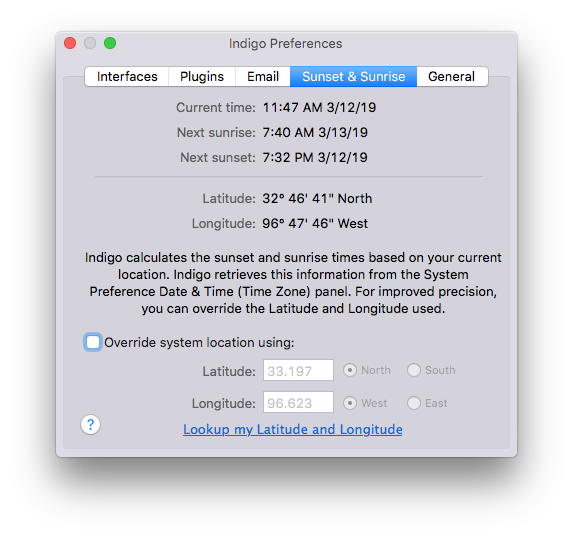
Task: Click the Latitude field showing 33.197
Action: [x=298, y=370]
